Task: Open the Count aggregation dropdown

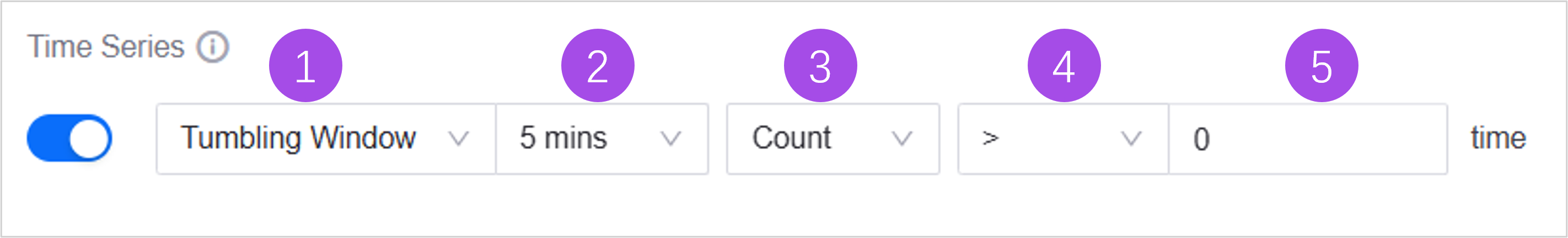Action: (x=833, y=139)
